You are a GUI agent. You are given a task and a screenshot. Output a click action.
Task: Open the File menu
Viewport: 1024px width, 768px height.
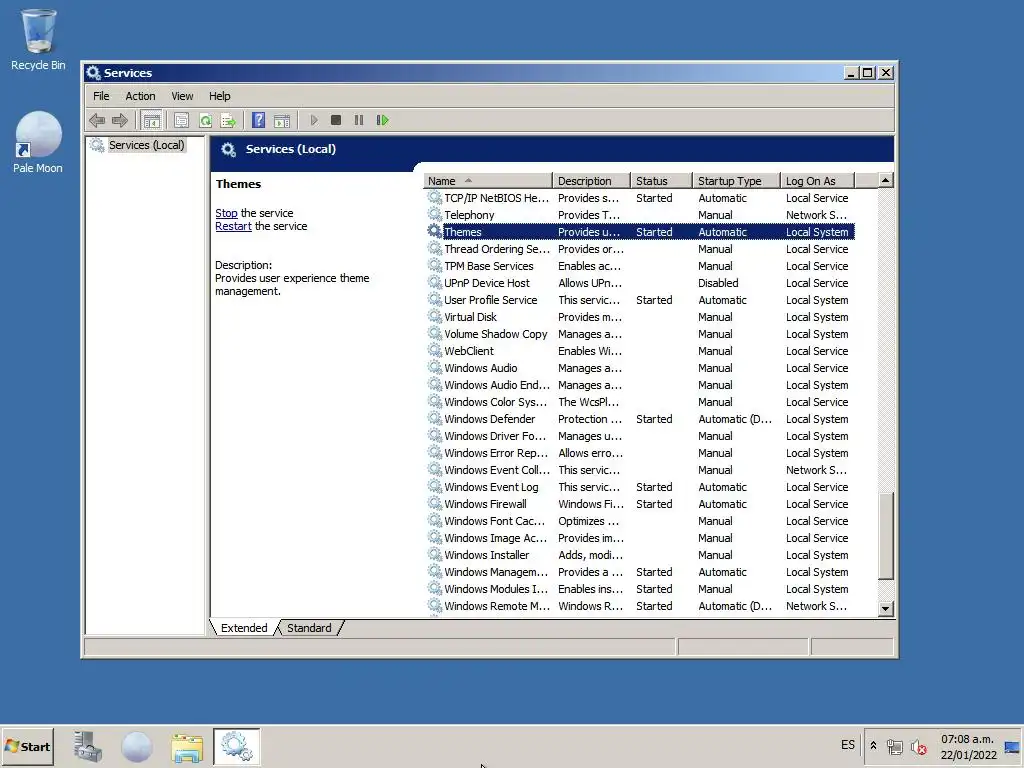101,96
